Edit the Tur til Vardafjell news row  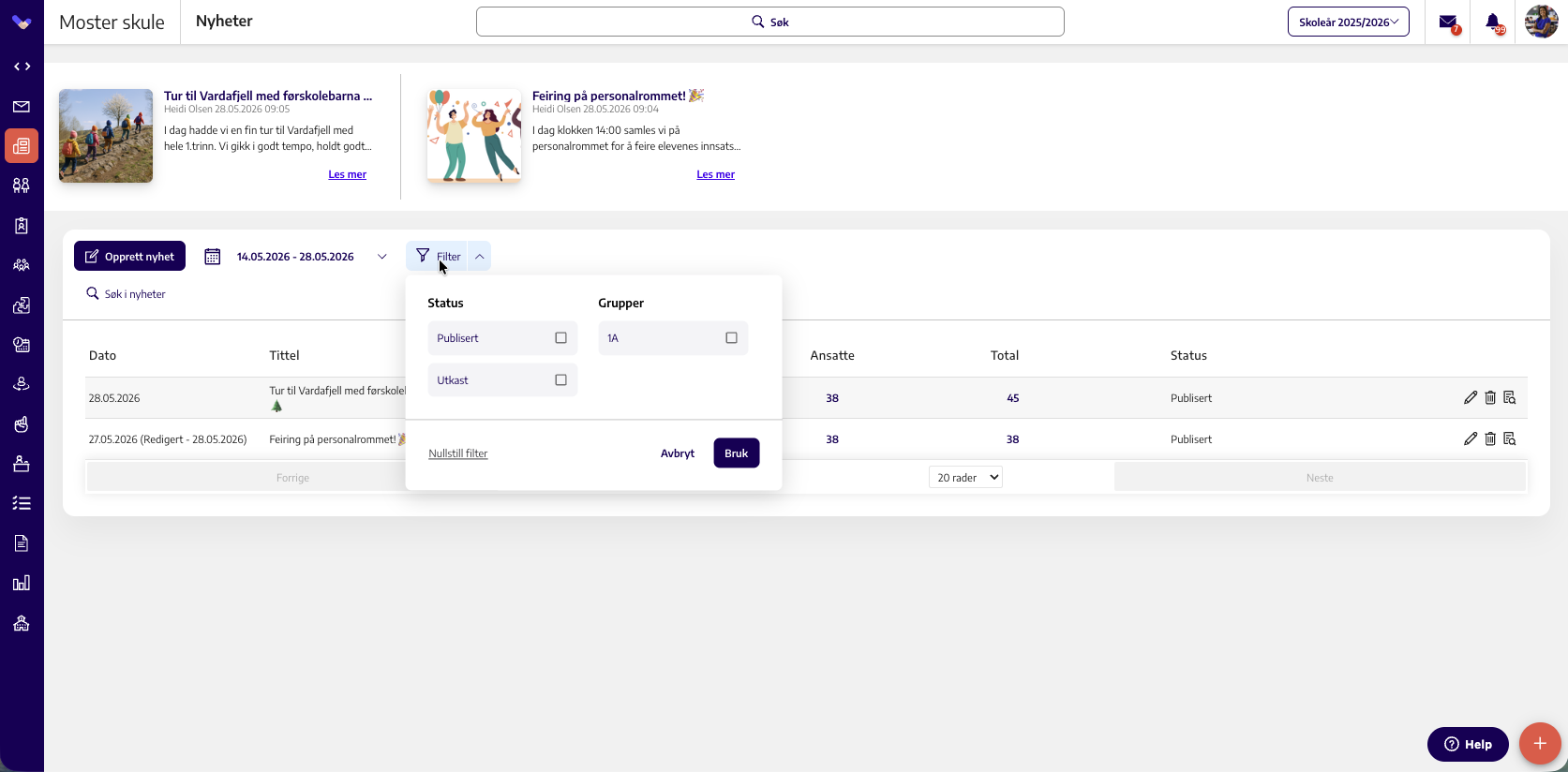coord(1470,398)
